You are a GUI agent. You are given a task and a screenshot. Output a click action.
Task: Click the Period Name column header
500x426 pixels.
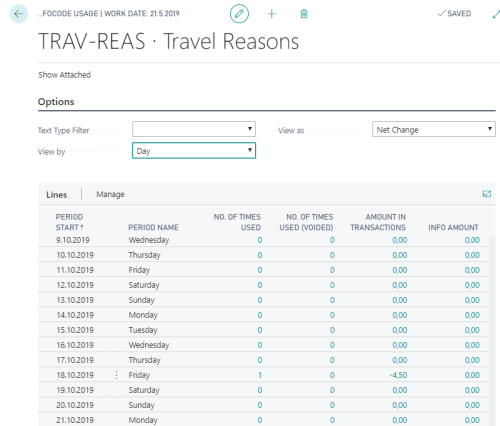153,227
